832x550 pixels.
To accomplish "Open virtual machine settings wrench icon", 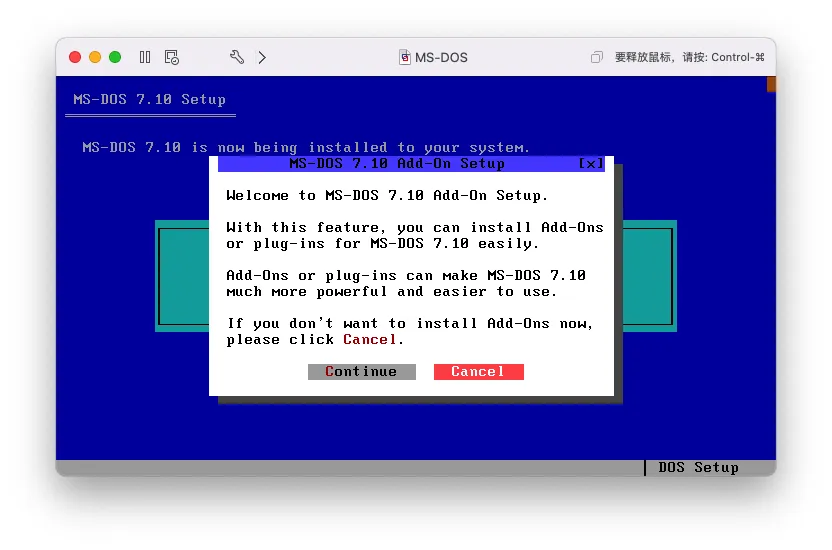I will click(237, 57).
